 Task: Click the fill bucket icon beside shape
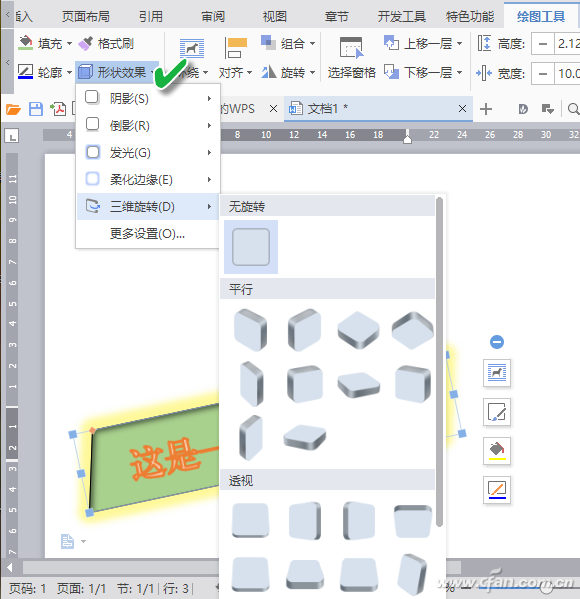497,450
